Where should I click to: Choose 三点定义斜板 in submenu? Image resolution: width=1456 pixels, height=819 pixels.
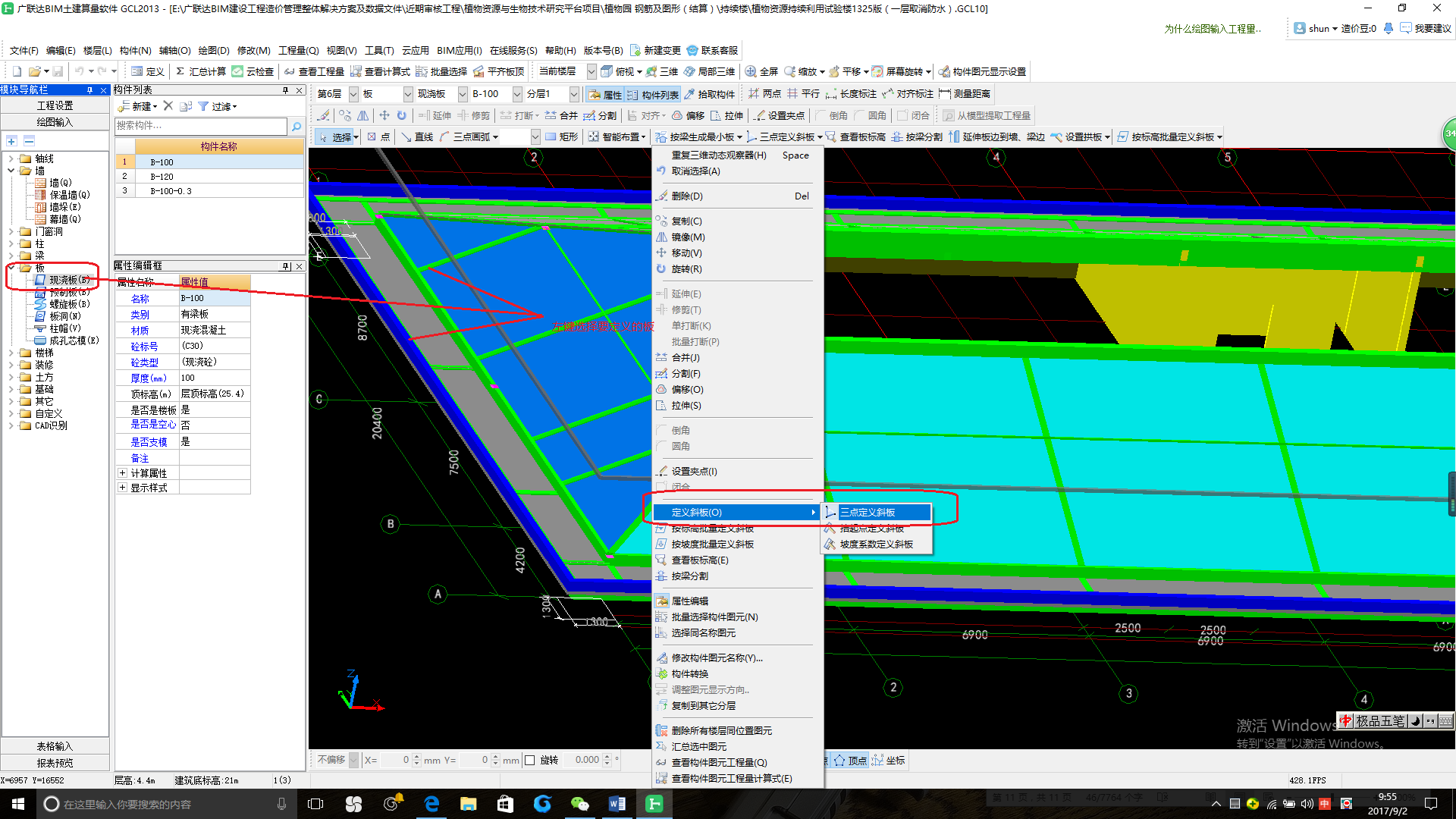877,513
